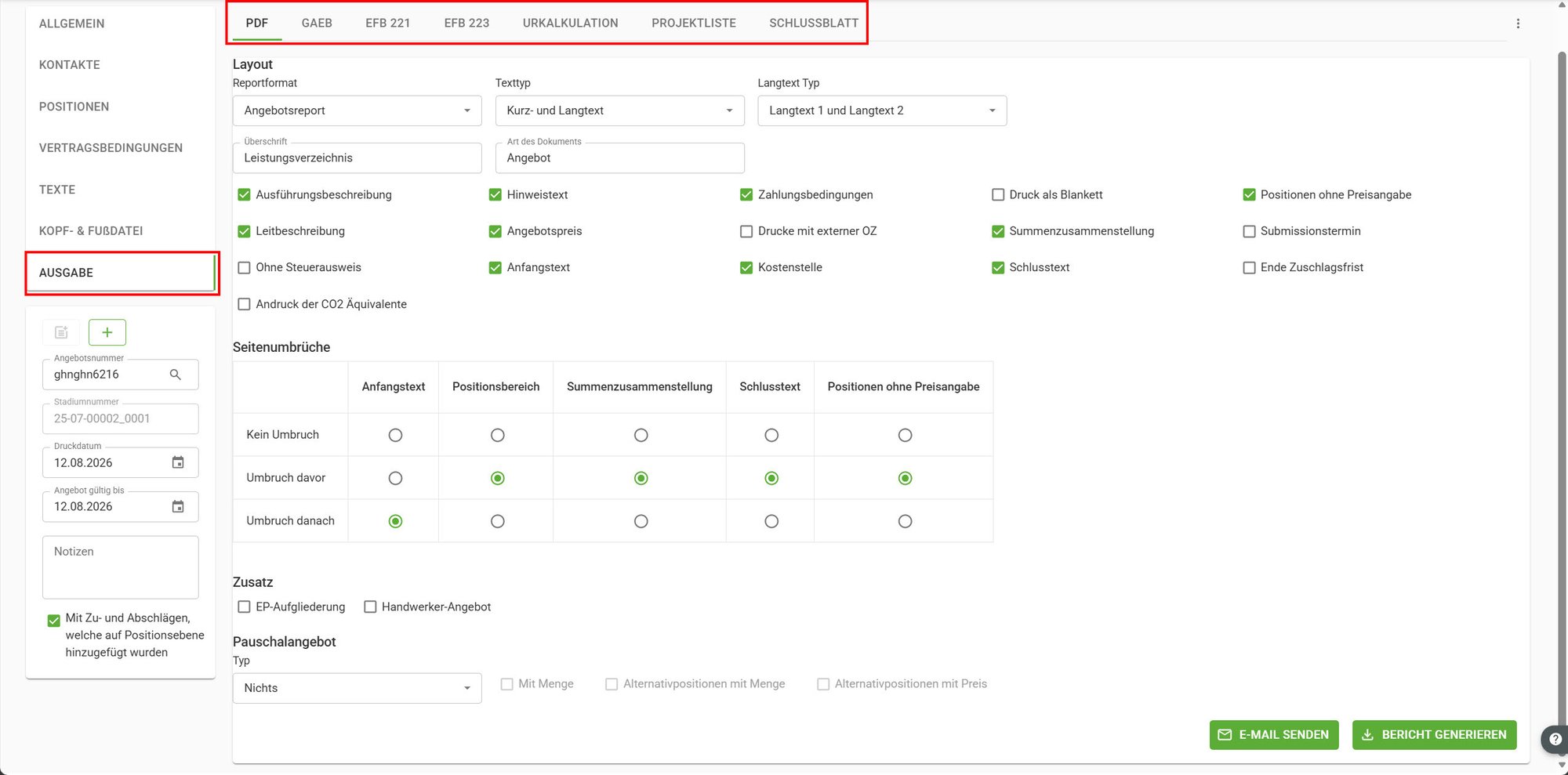
Task: Open the PROJEKTLISTE tab
Action: point(694,24)
